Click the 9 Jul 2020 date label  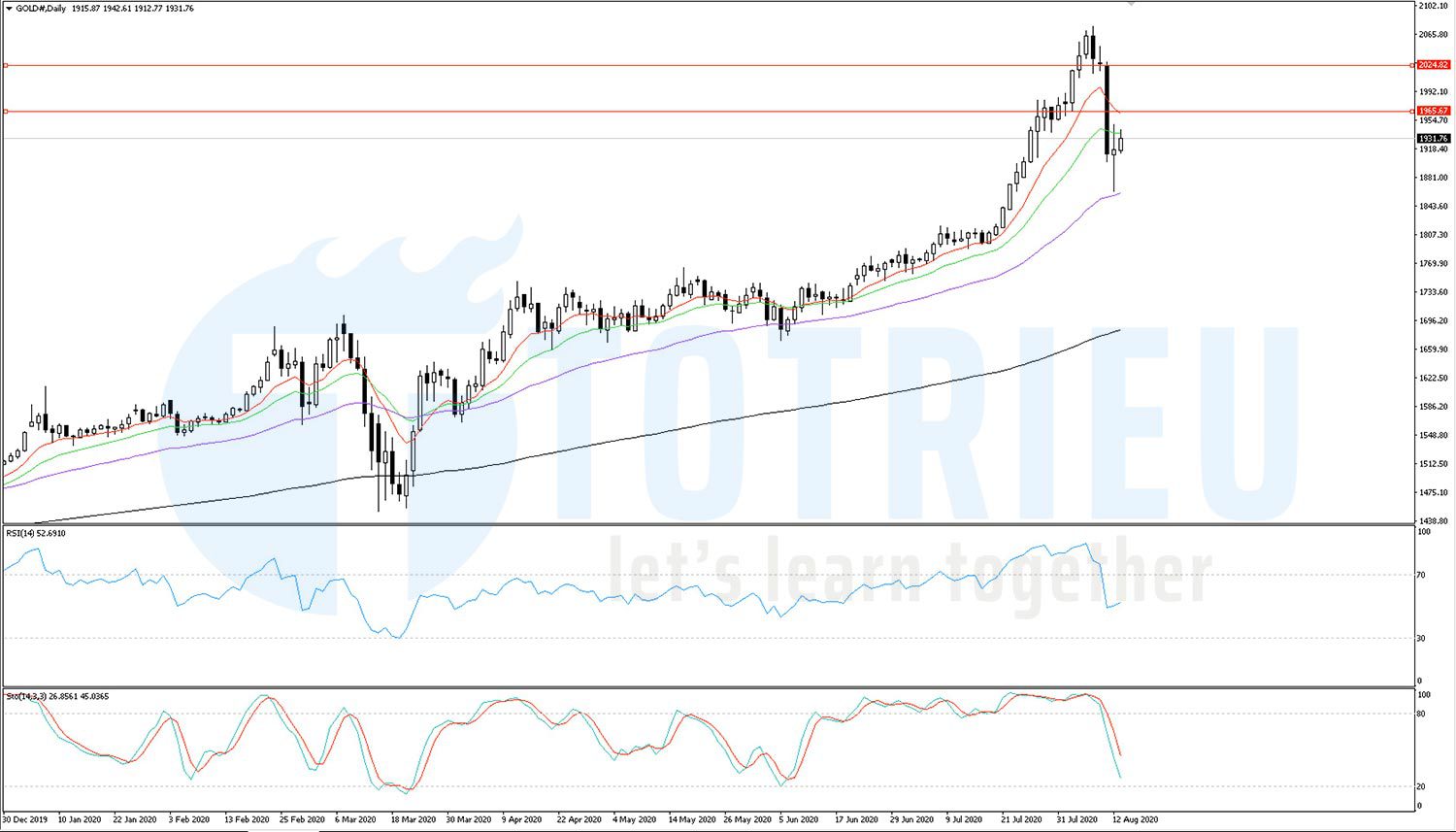point(965,820)
